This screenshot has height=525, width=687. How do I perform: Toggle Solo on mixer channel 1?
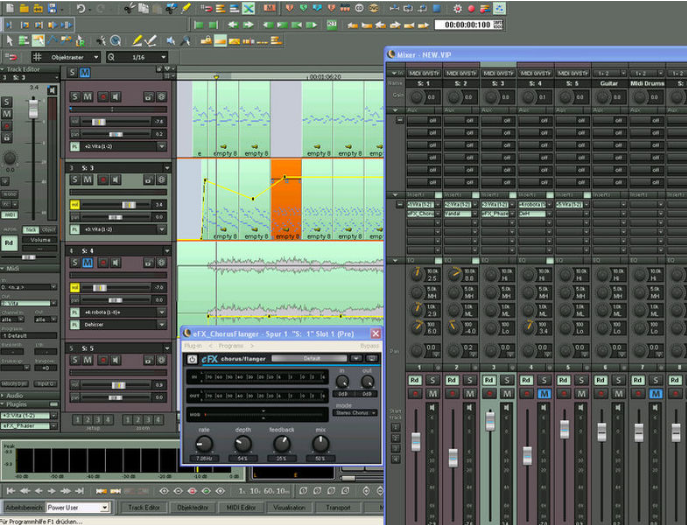[x=432, y=380]
